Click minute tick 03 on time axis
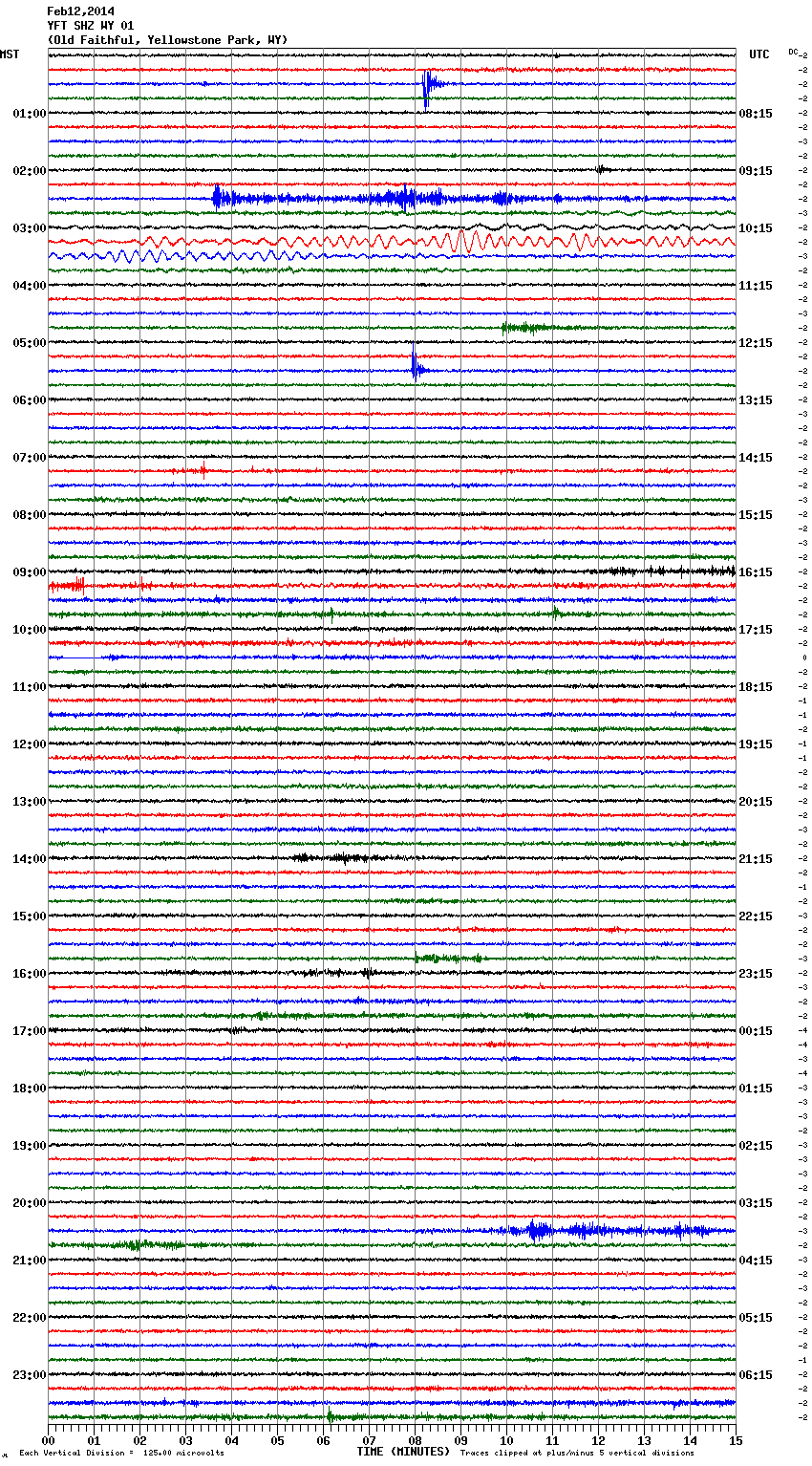The height and width of the screenshot is (1466, 812). [185, 1439]
